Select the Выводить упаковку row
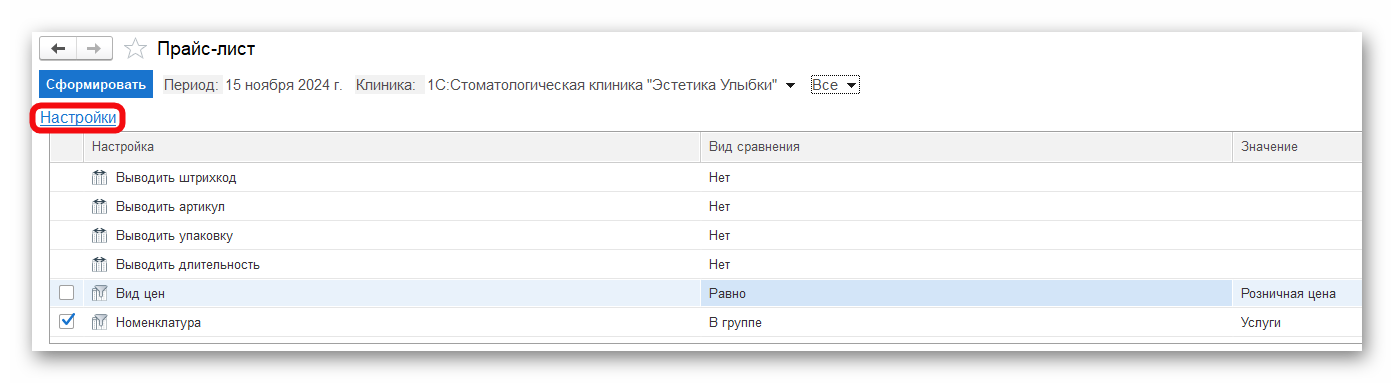The image size is (1394, 383). (x=706, y=236)
